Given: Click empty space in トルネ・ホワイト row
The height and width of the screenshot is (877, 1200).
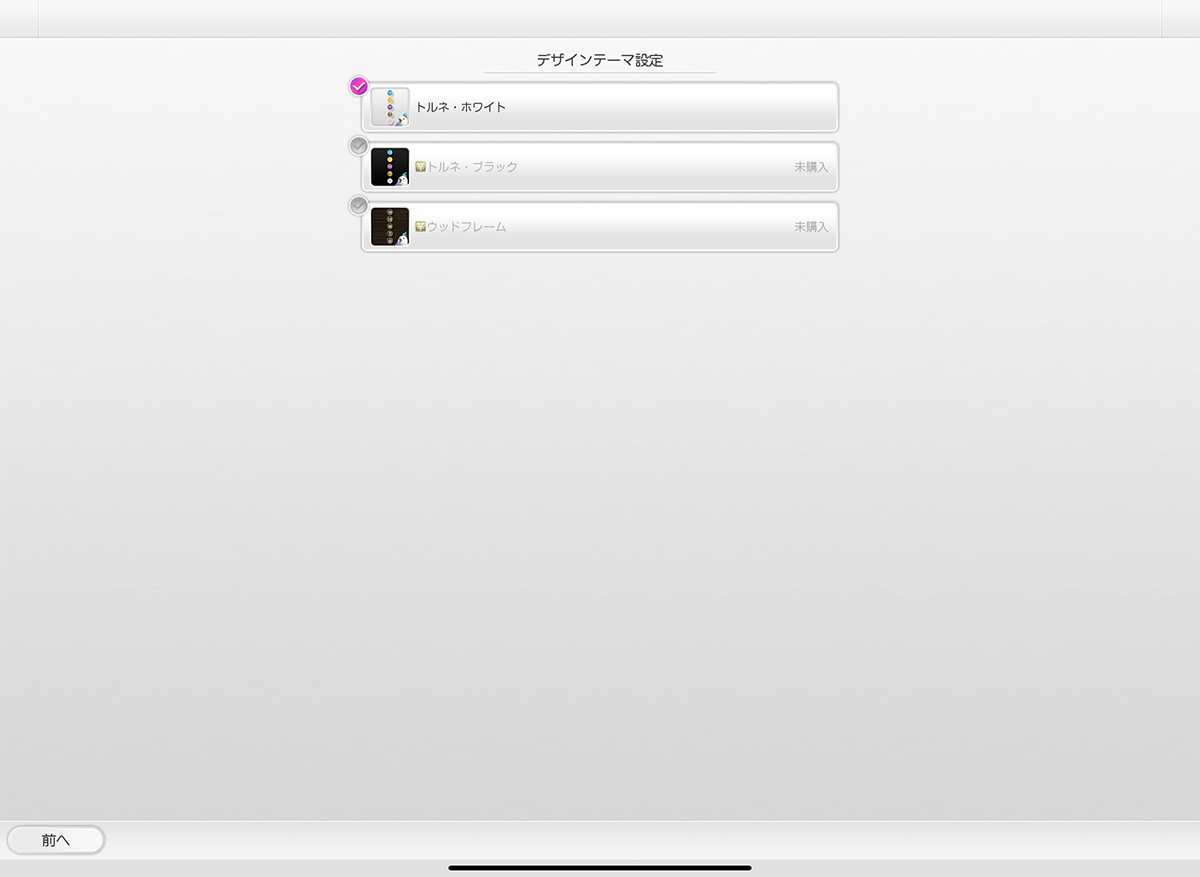Looking at the screenshot, I should click(x=670, y=107).
